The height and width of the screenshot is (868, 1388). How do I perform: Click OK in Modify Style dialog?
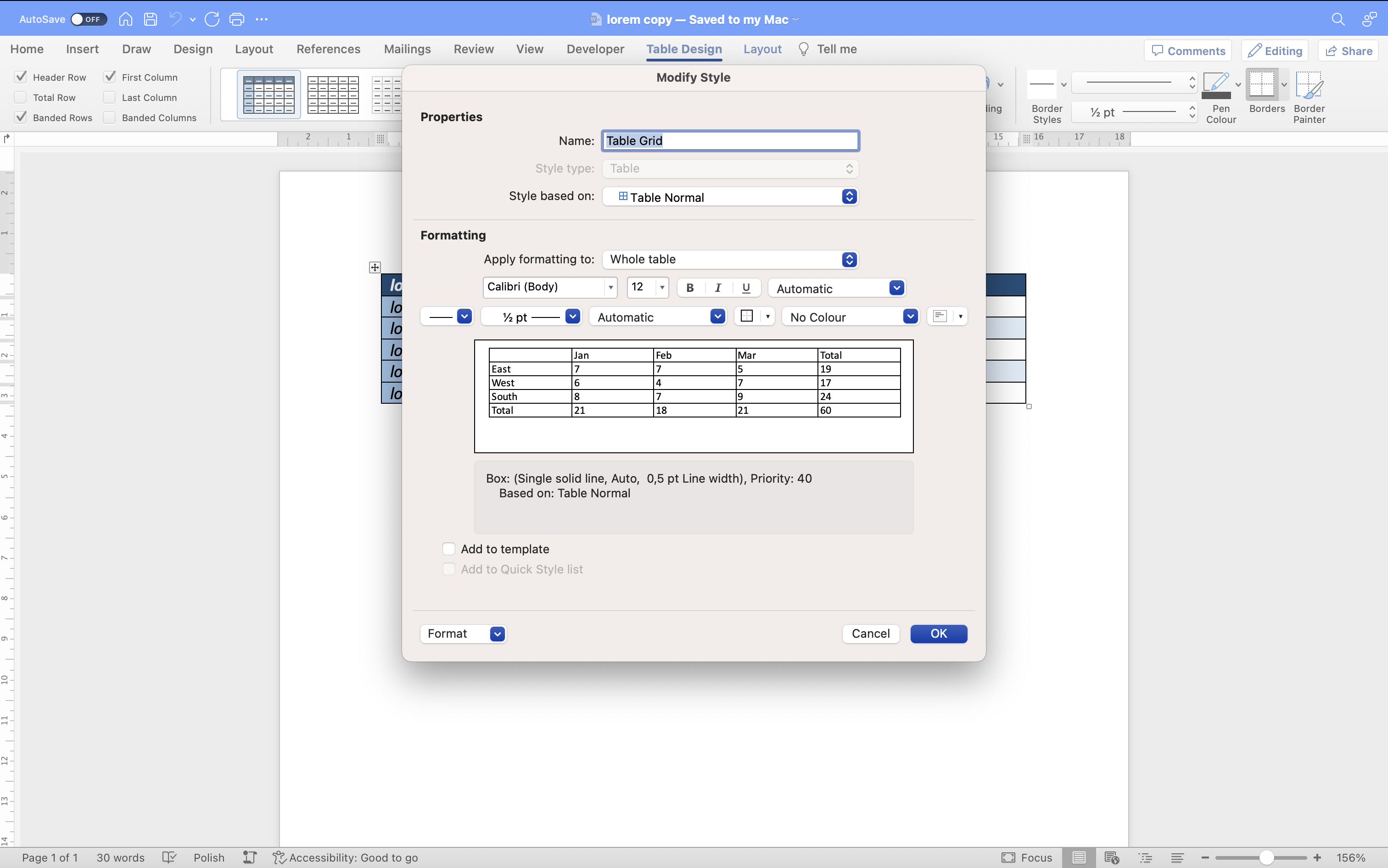click(939, 634)
